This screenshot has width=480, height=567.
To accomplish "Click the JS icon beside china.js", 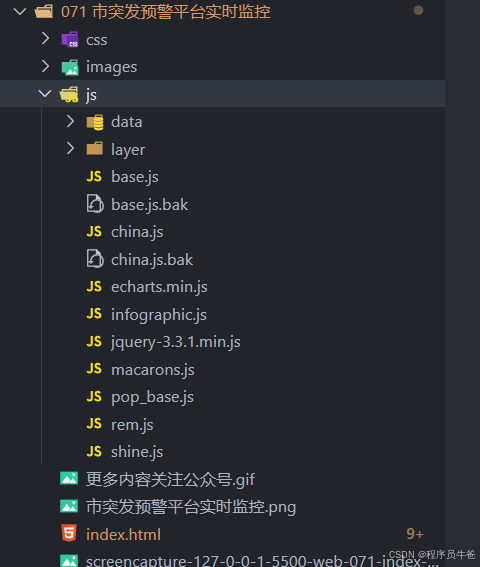I will pos(94,231).
